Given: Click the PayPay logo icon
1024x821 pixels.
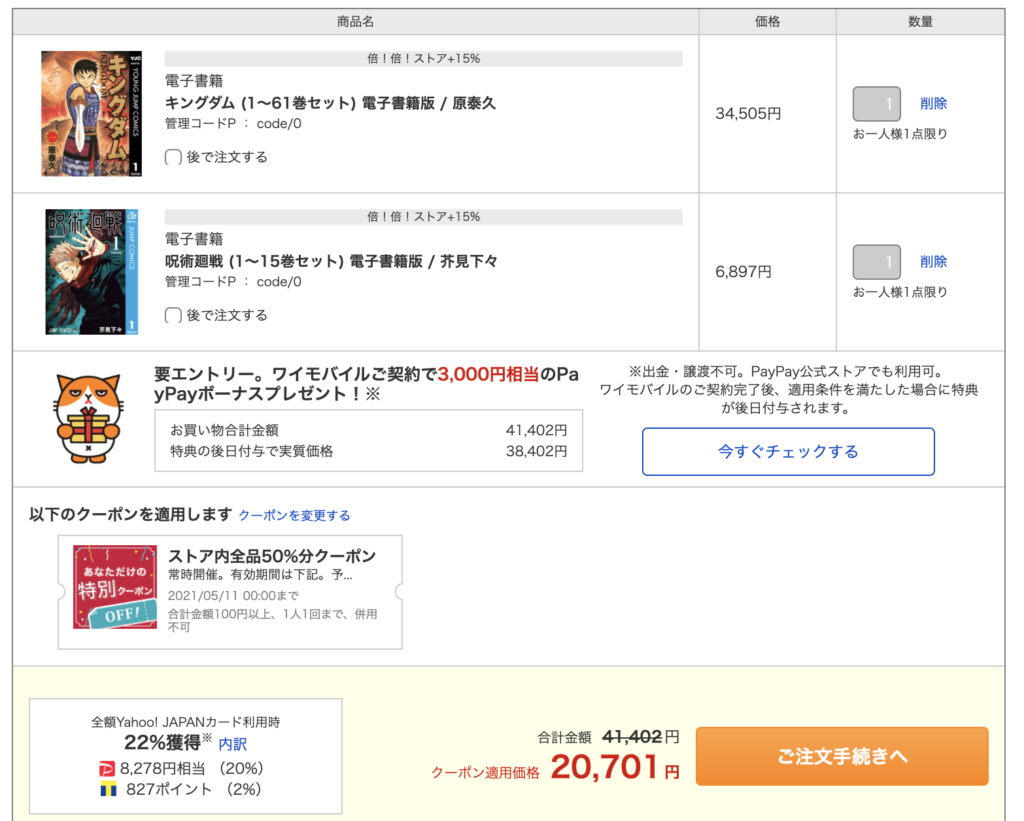Looking at the screenshot, I should (106, 769).
